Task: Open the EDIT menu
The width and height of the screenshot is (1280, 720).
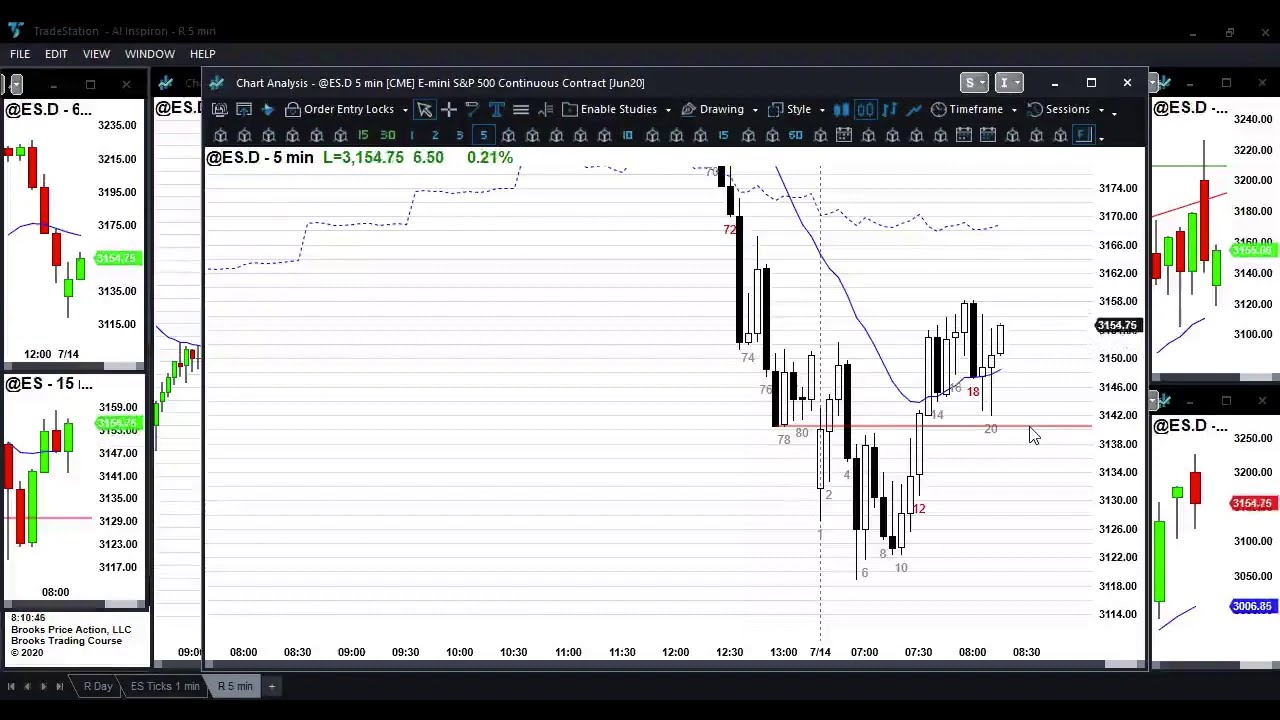Action: point(56,54)
